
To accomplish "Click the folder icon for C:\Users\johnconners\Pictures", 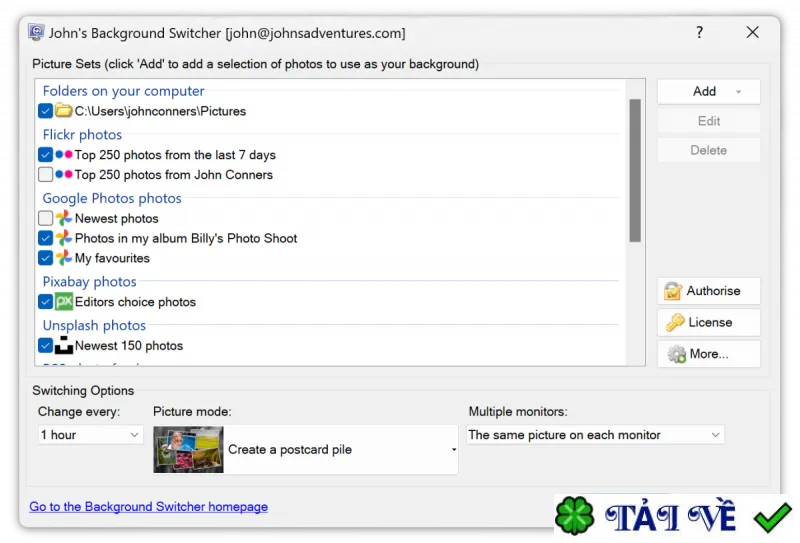I will click(63, 110).
